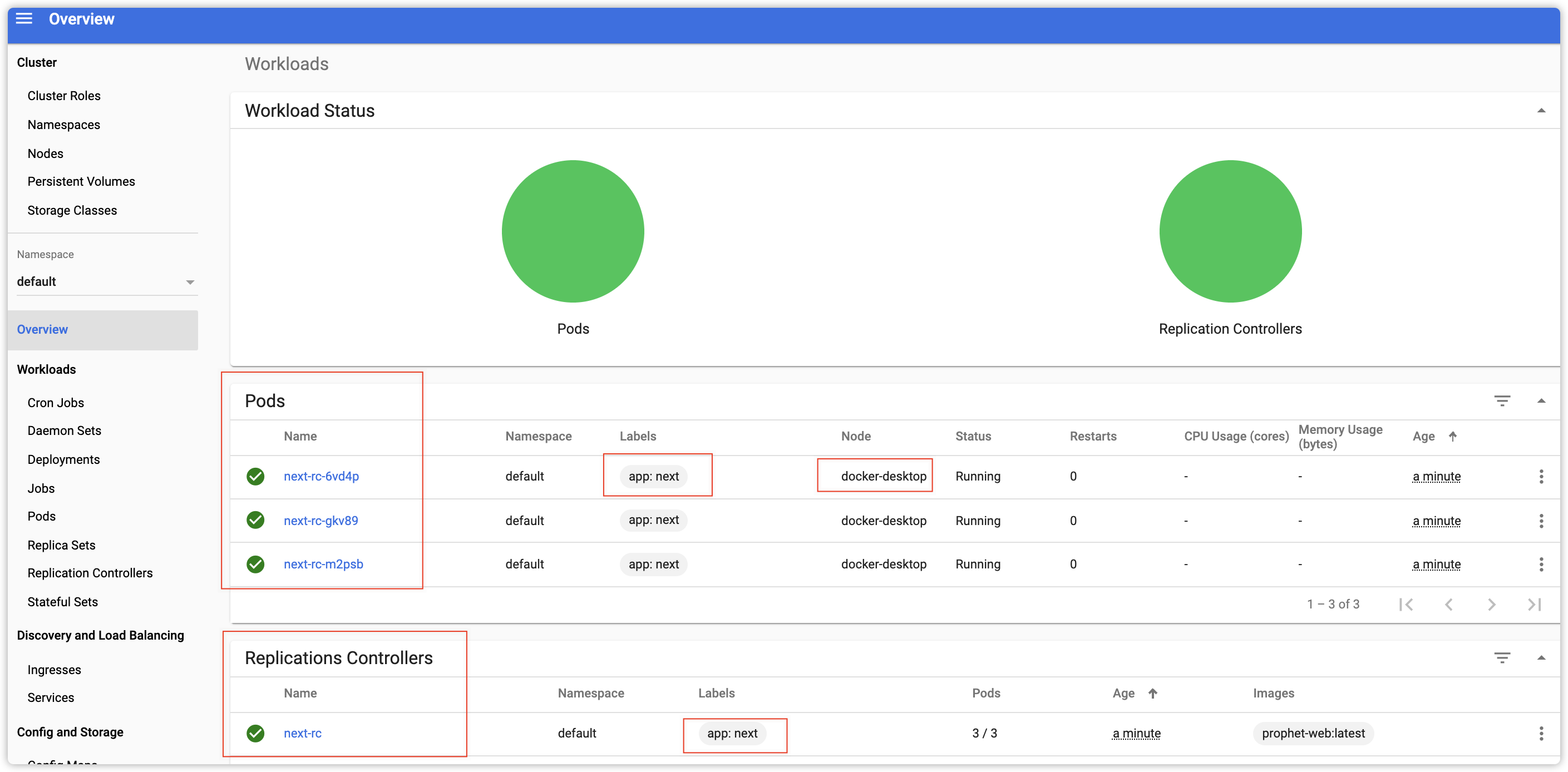The image size is (1568, 772).
Task: Sort pods by Age column header
Action: [1424, 436]
